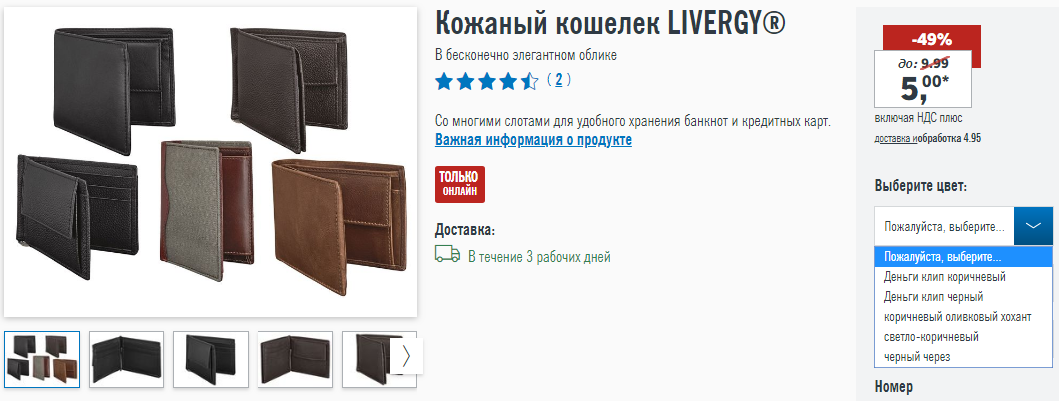Viewport: 1059px width, 401px height.
Task: Select first thumbnail showing all wallets
Action: (42, 359)
